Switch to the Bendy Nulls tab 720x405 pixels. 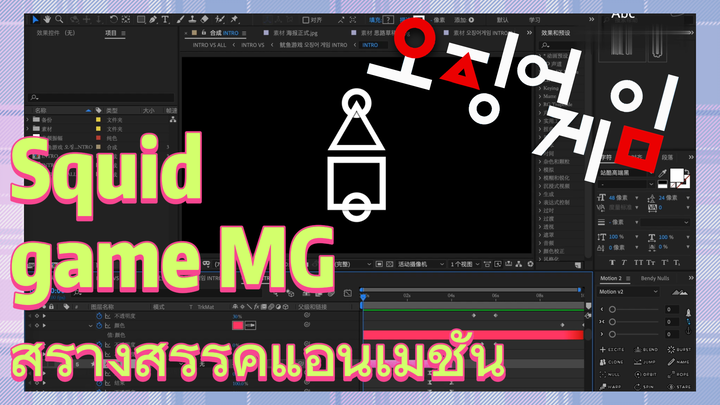655,278
